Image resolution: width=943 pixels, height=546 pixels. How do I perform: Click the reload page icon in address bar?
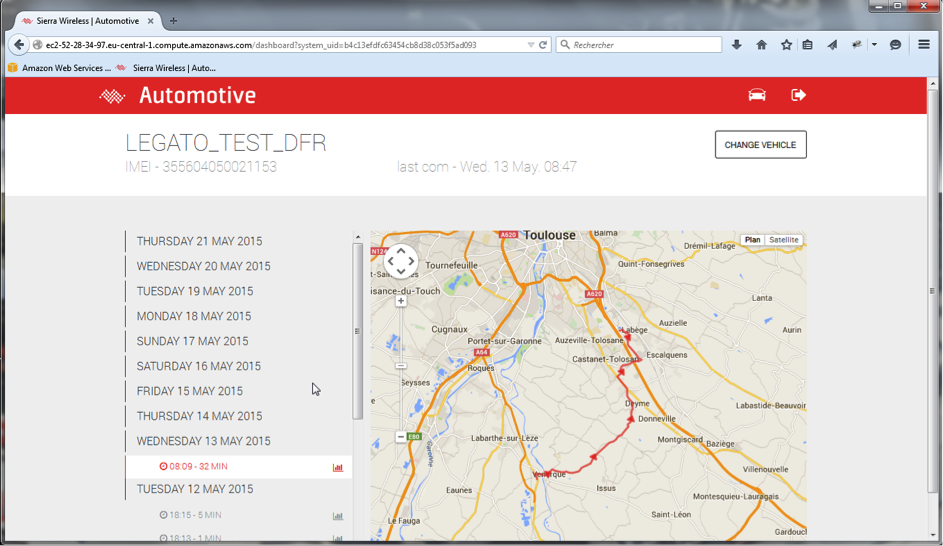542,44
